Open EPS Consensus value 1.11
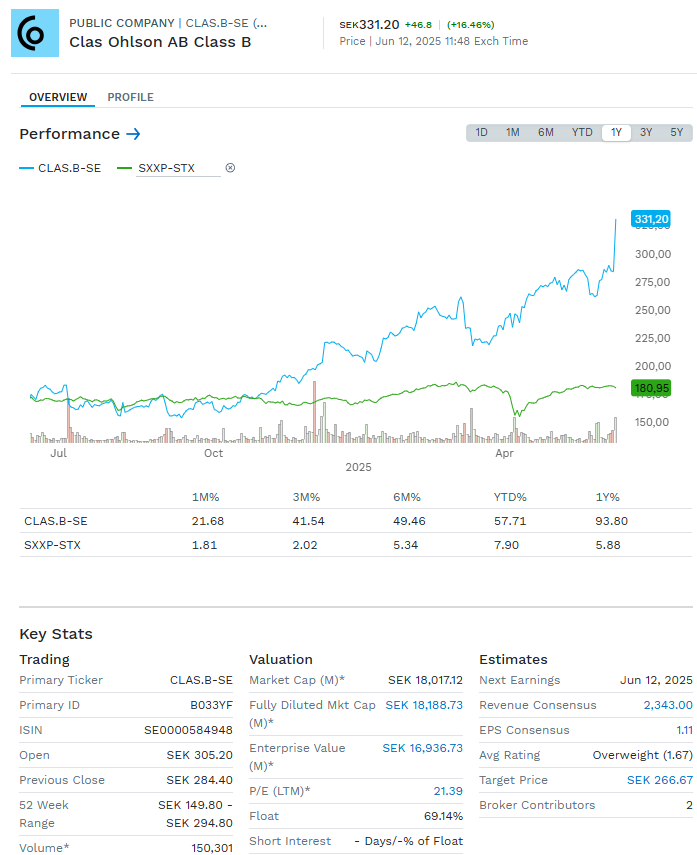 click(x=684, y=730)
